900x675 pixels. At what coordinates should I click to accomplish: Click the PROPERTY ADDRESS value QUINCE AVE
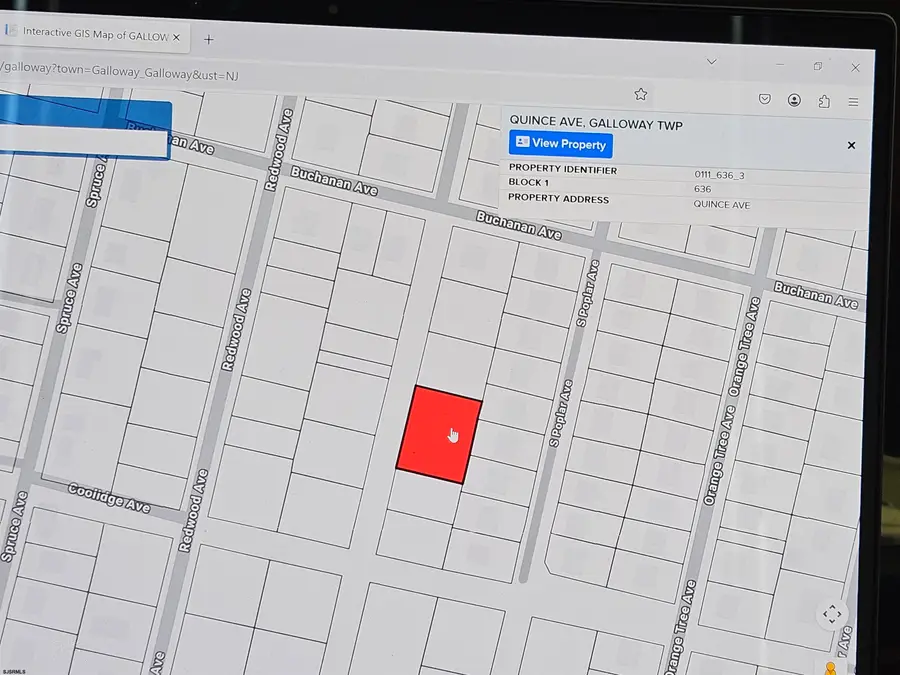pyautogui.click(x=721, y=204)
